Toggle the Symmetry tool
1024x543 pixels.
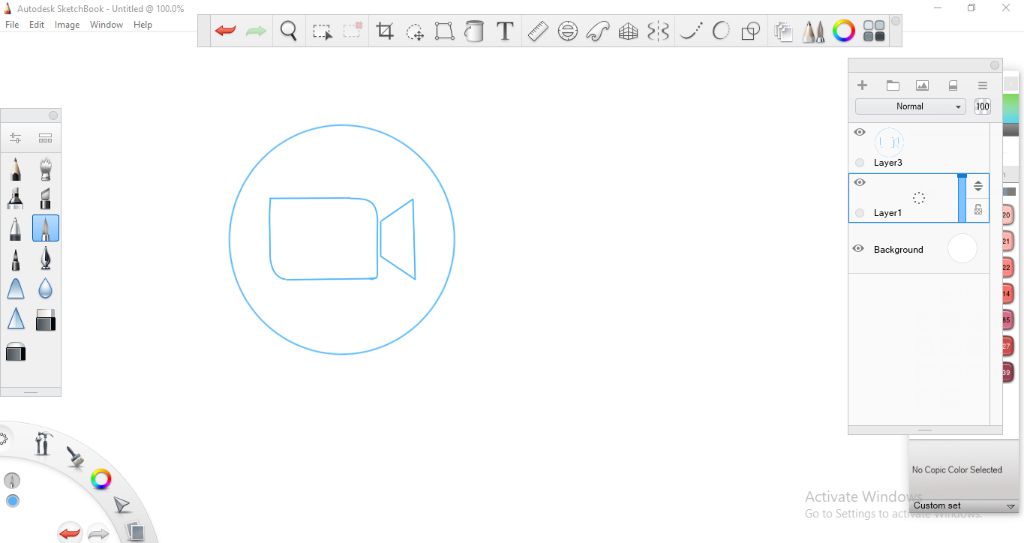(x=658, y=31)
